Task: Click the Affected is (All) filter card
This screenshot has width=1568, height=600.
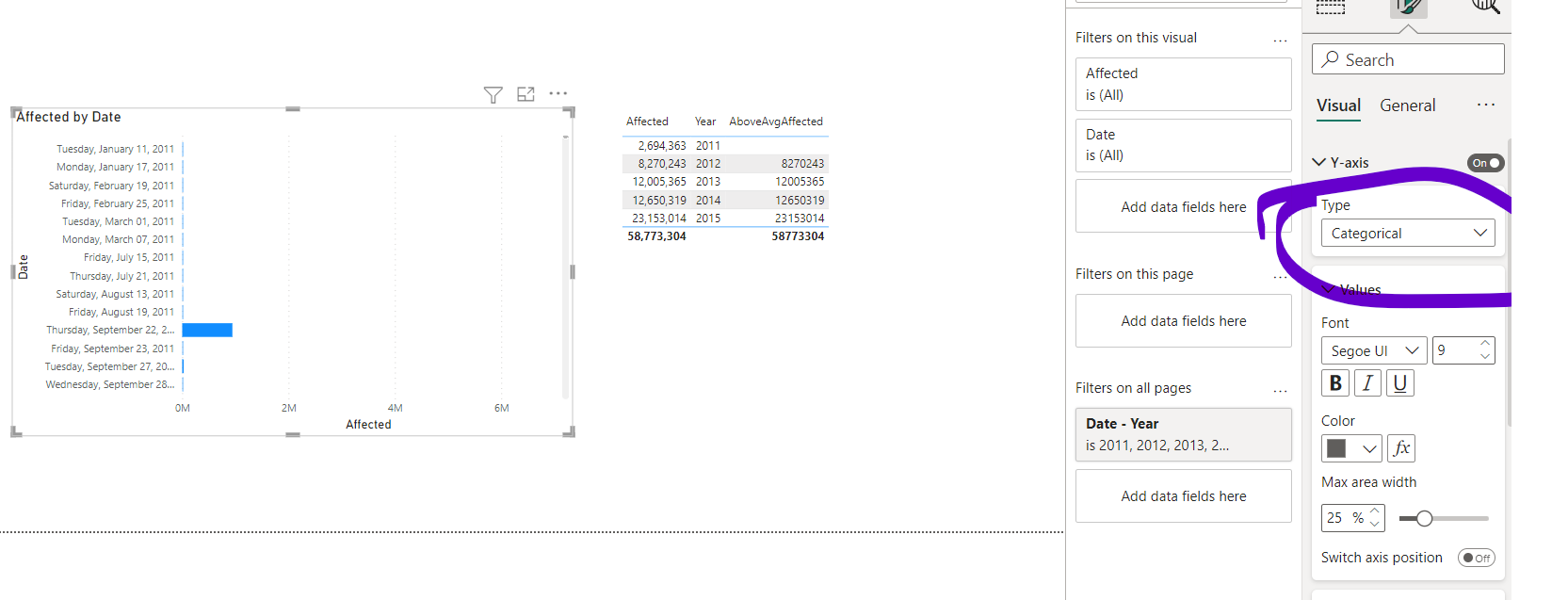Action: [1183, 84]
